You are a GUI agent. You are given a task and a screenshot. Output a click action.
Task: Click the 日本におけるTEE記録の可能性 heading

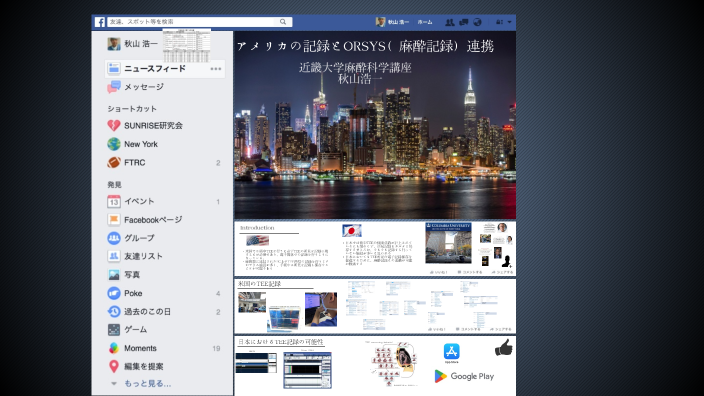(x=281, y=342)
